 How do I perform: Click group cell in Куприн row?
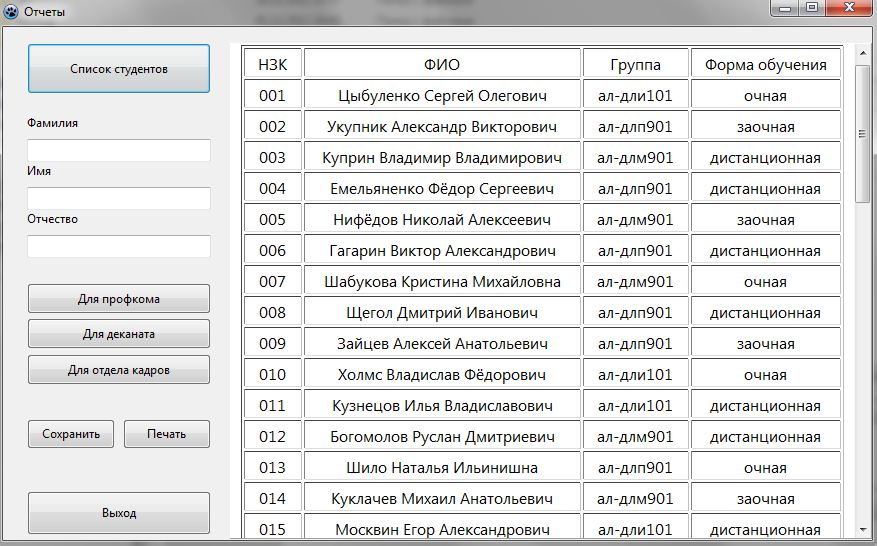click(x=635, y=158)
